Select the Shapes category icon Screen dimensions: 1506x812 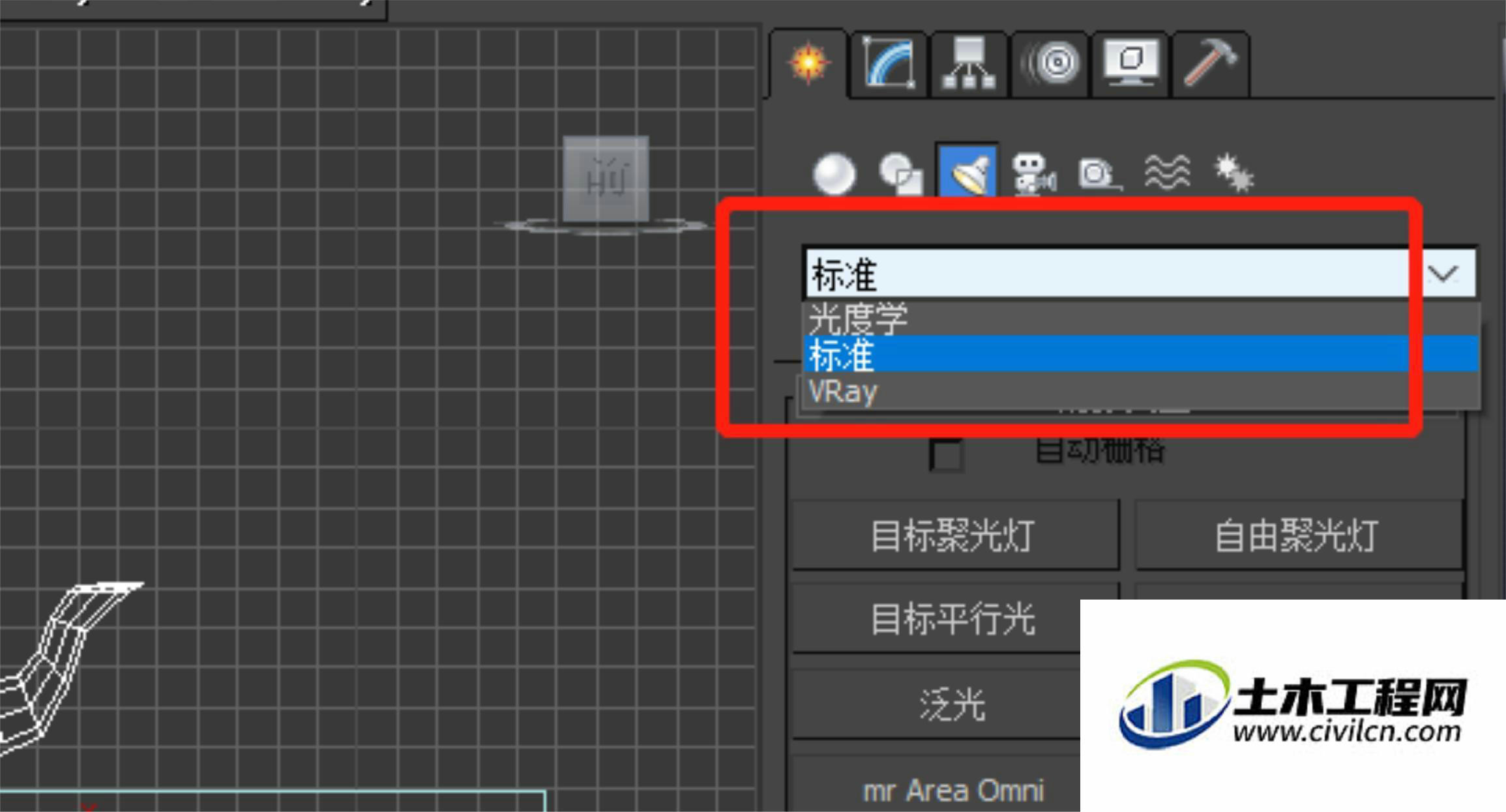click(x=900, y=173)
